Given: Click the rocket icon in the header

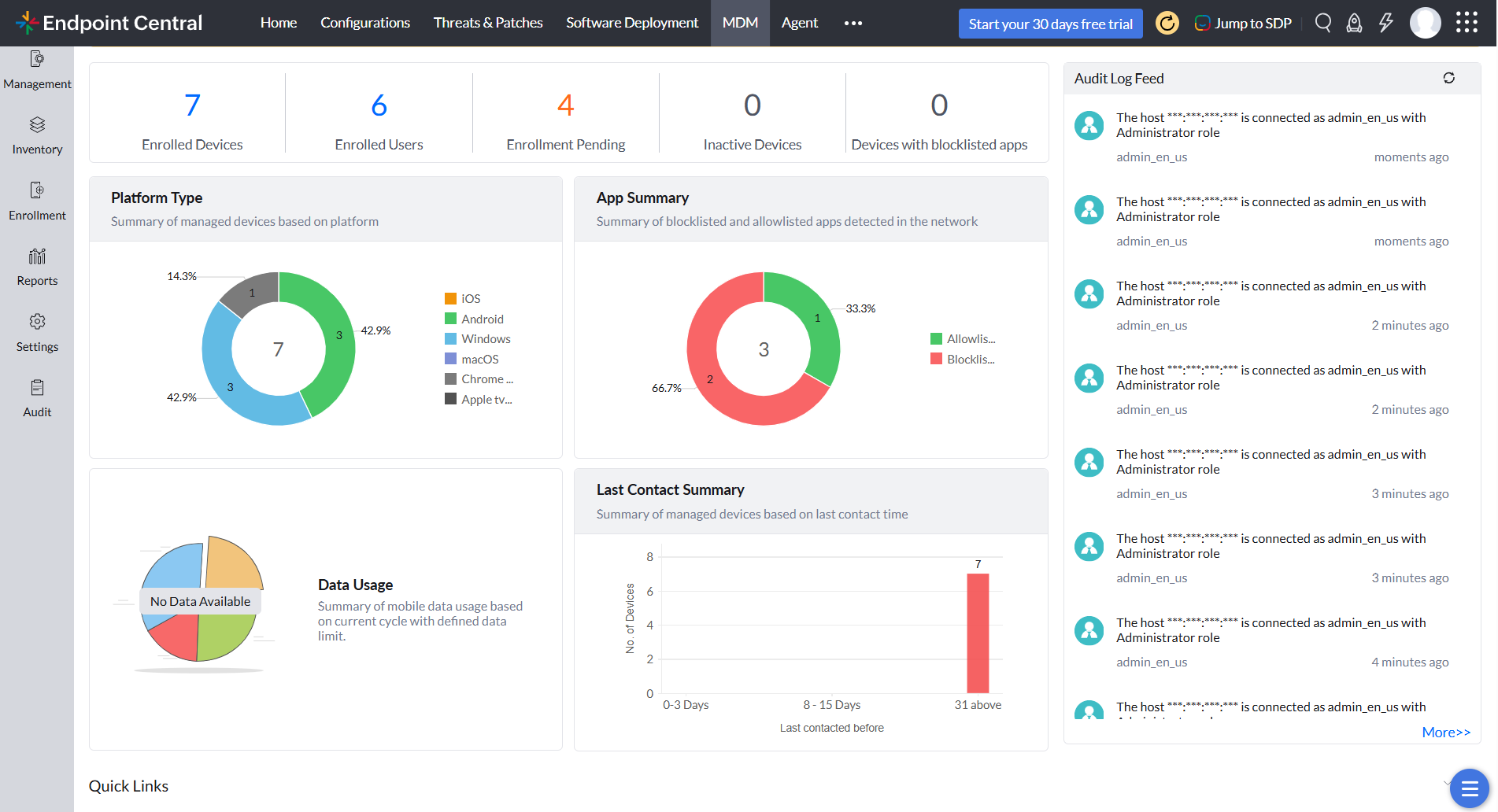Looking at the screenshot, I should 1354,23.
